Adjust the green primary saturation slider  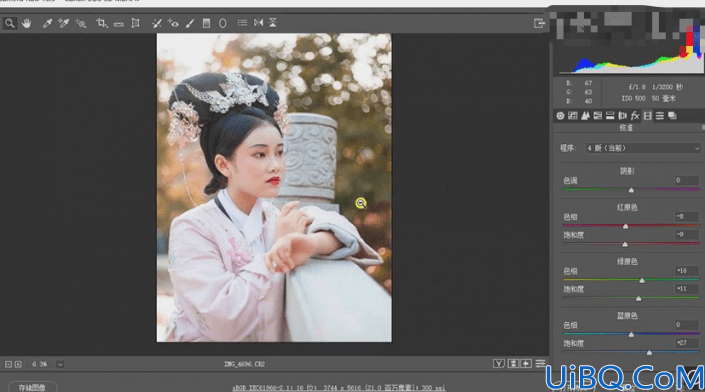coord(638,298)
